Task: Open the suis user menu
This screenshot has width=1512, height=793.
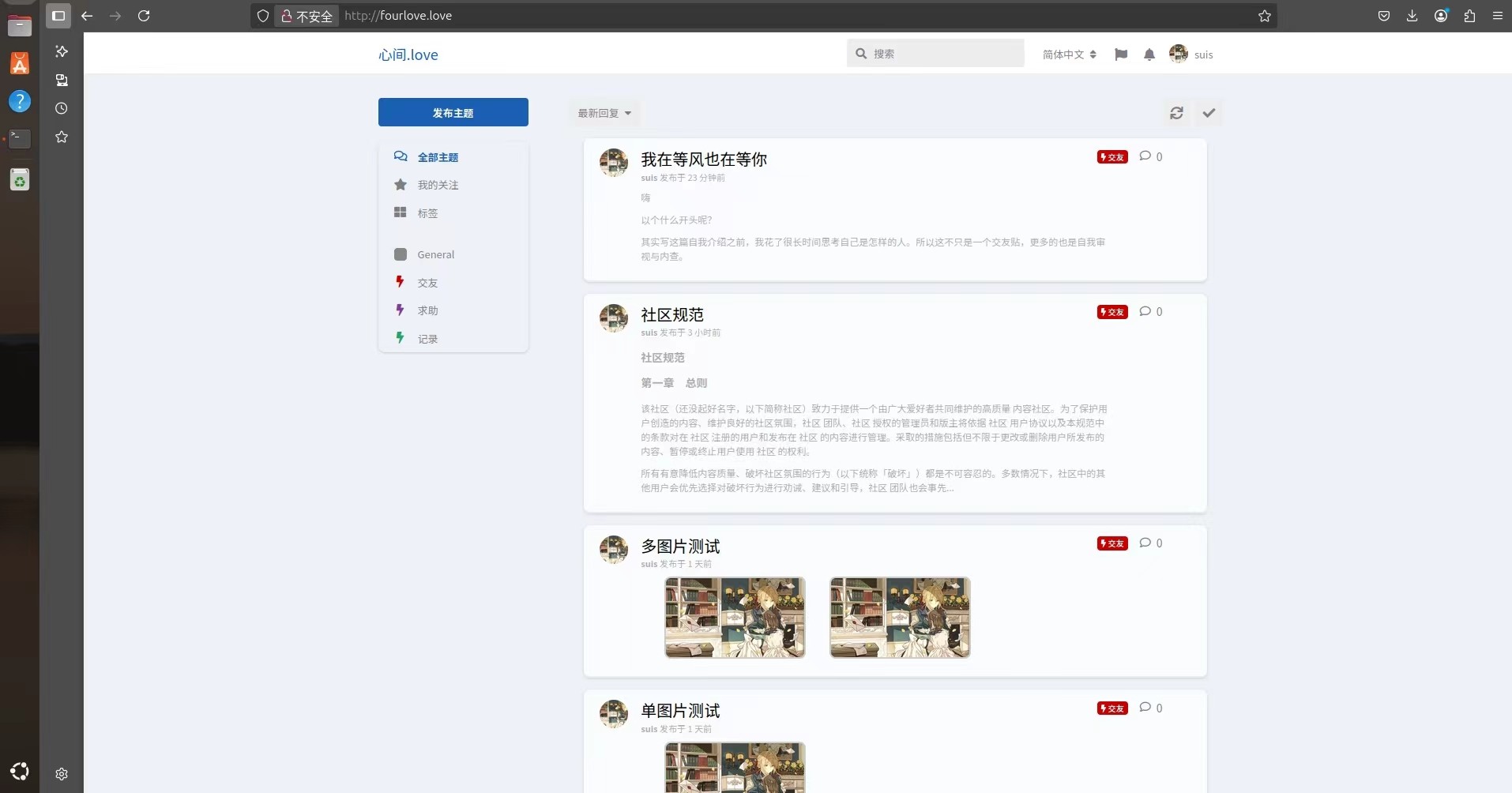Action: (x=1191, y=54)
